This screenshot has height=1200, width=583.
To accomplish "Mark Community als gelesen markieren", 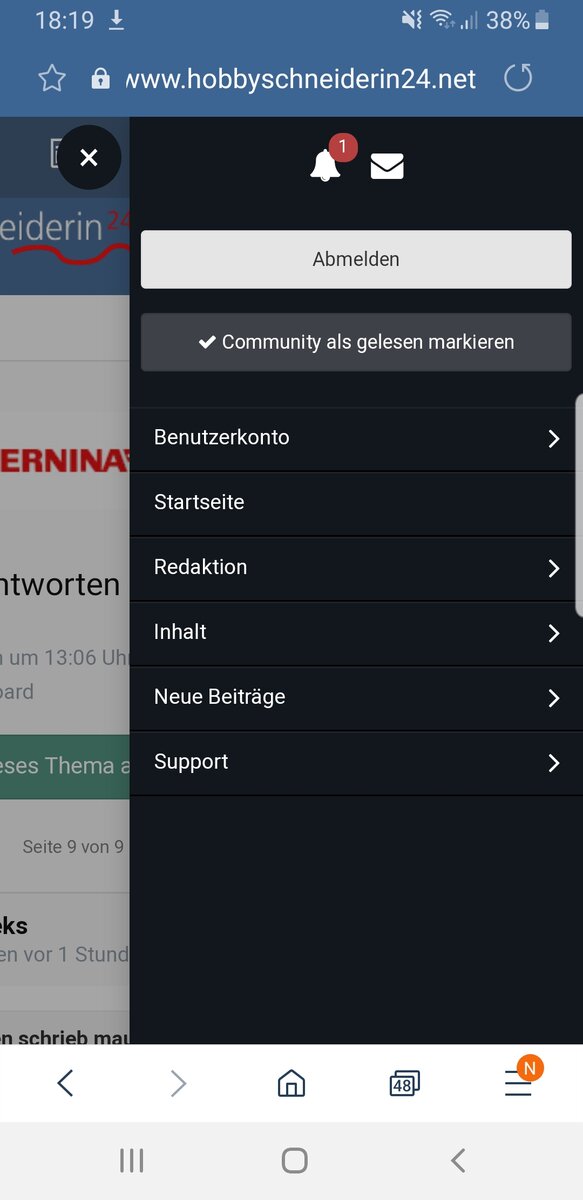I will click(356, 342).
